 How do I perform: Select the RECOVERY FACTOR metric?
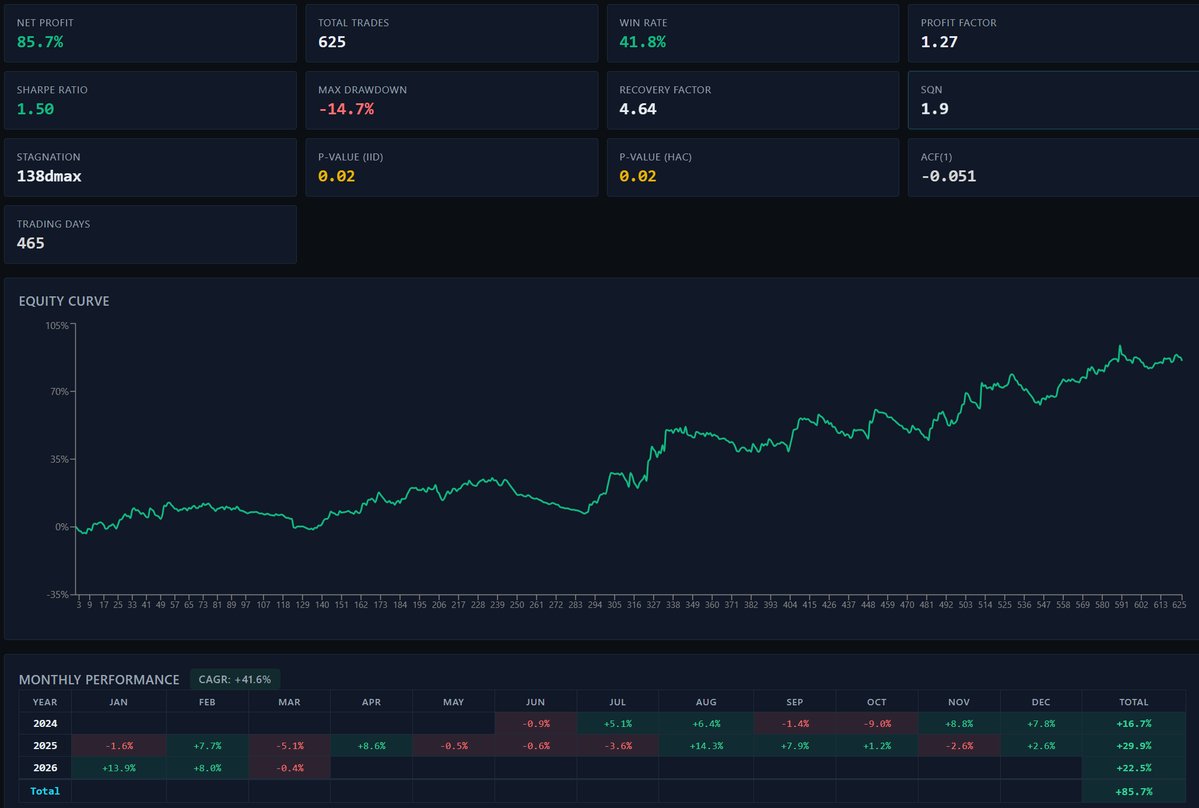tap(750, 100)
